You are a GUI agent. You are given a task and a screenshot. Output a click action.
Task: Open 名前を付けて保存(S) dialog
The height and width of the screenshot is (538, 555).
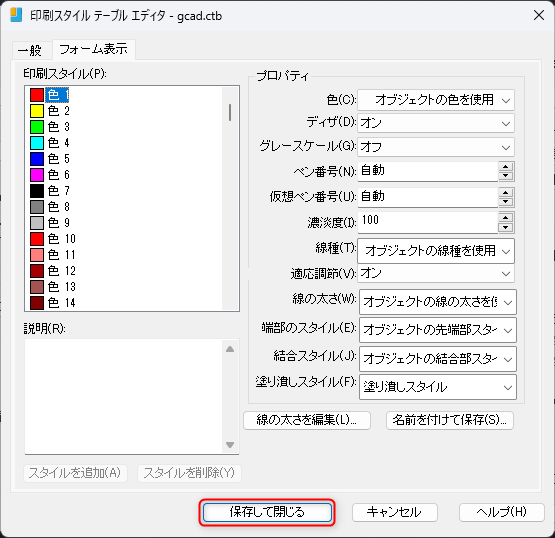click(x=450, y=420)
